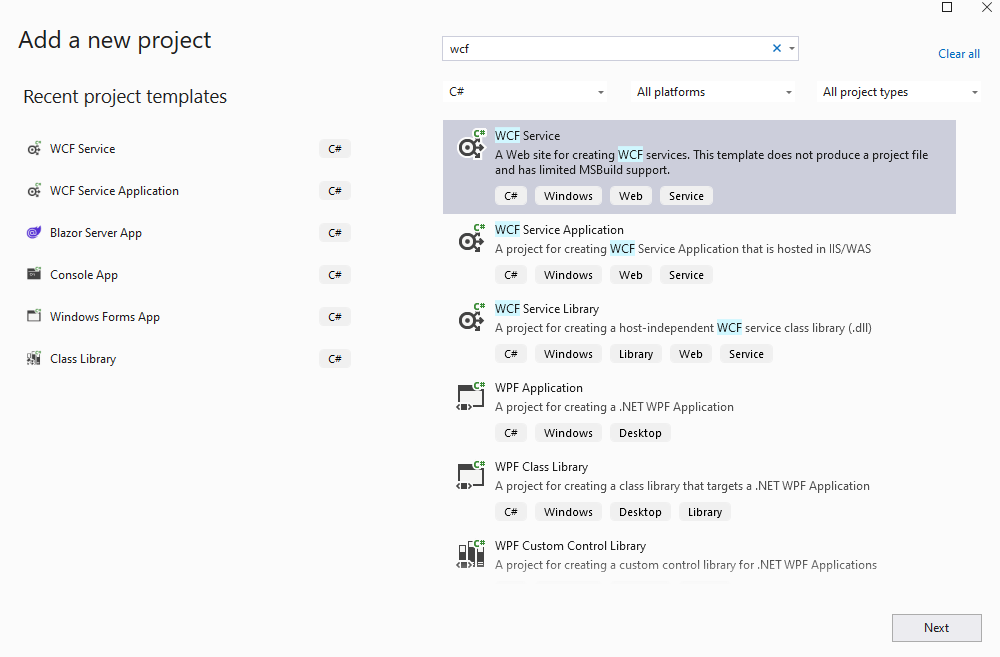This screenshot has height=657, width=1000.
Task: Click the WCF Service Application icon in recent templates
Action: tap(34, 191)
